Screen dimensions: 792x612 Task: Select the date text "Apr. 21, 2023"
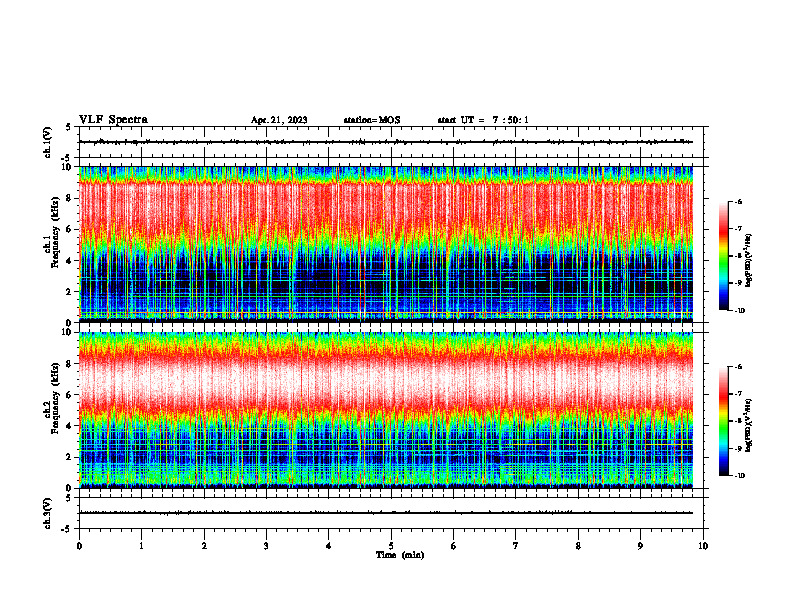click(279, 120)
